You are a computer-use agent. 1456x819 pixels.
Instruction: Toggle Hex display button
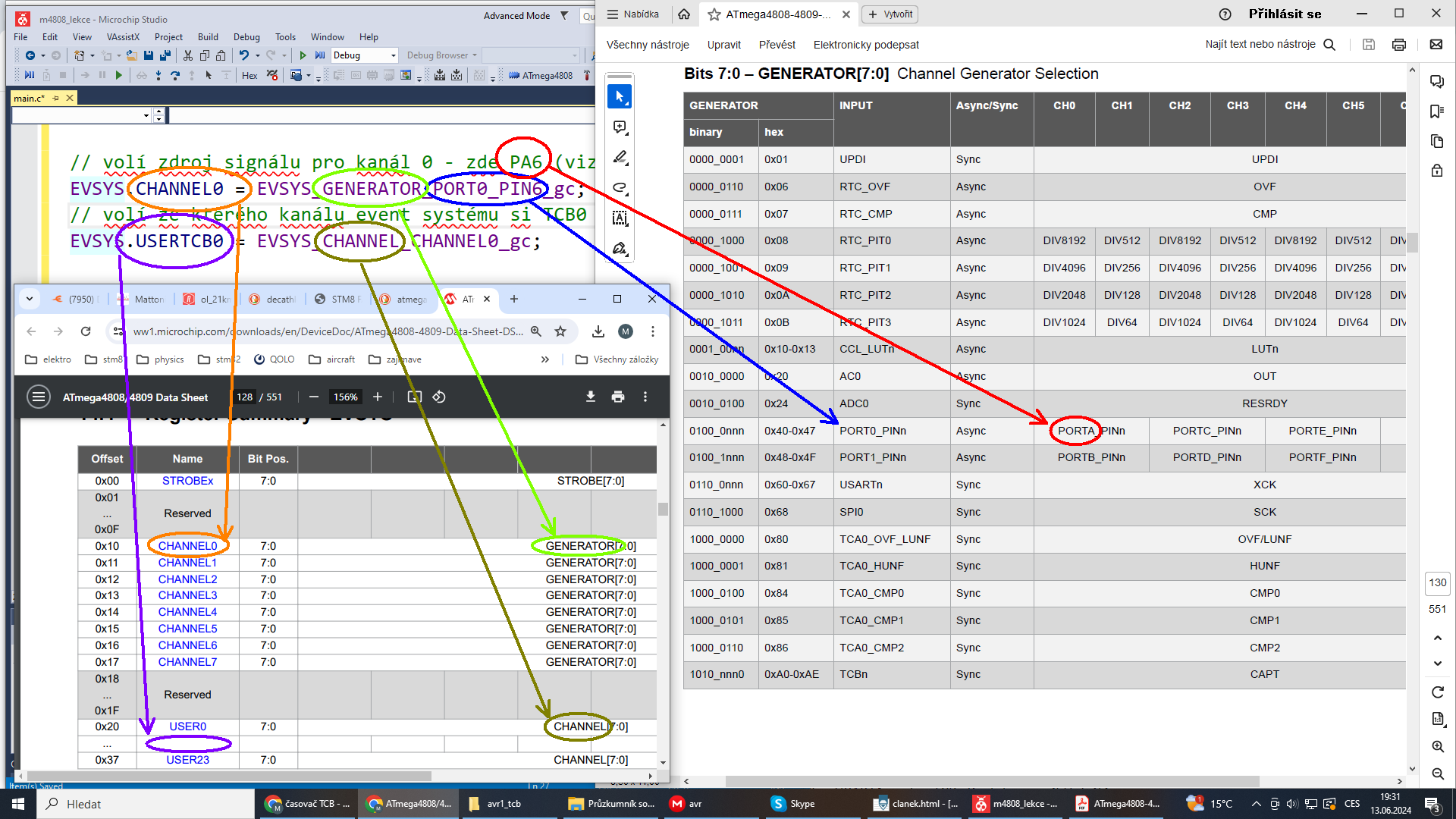point(249,75)
